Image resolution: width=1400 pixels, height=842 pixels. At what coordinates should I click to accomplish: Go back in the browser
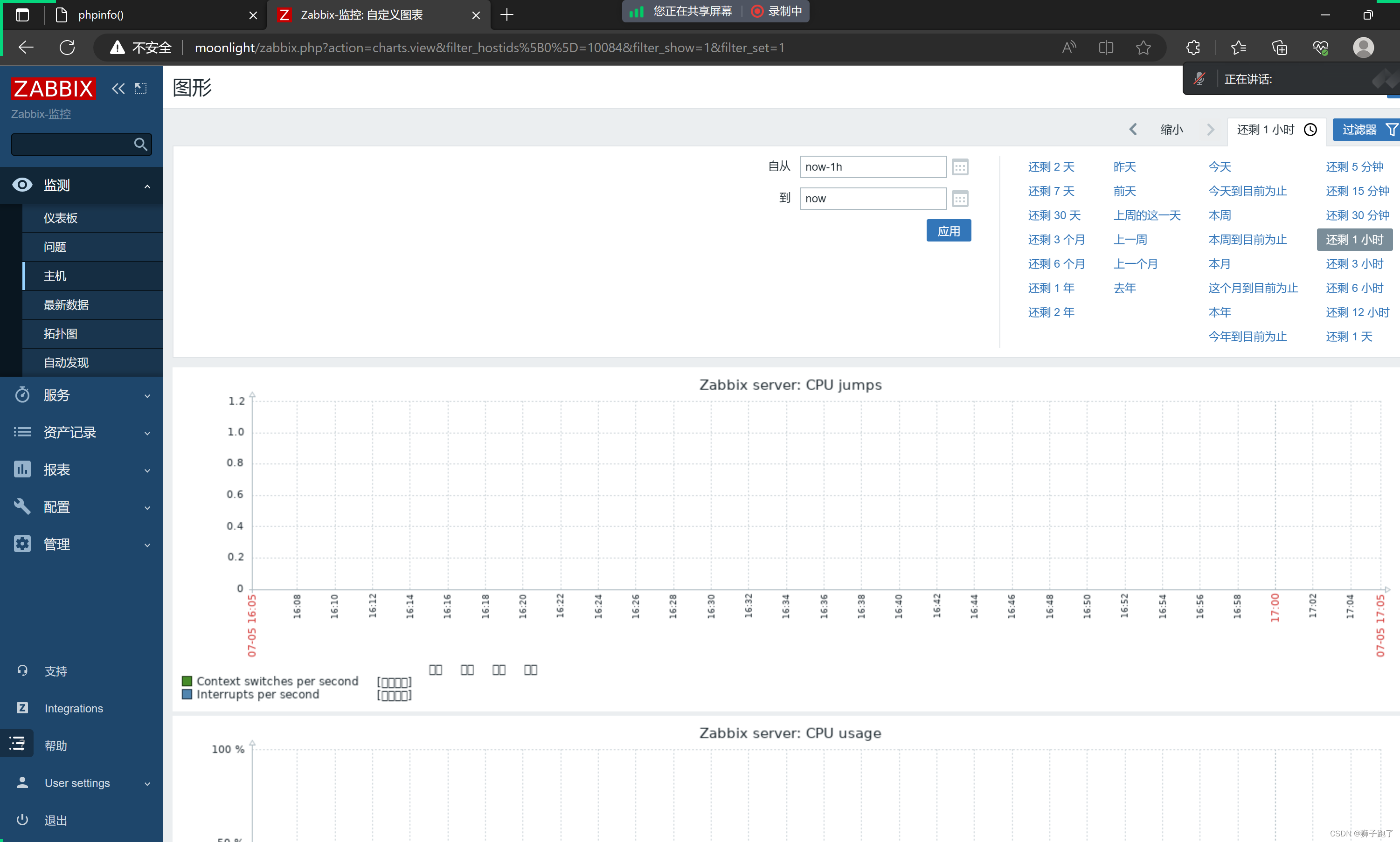pyautogui.click(x=26, y=48)
